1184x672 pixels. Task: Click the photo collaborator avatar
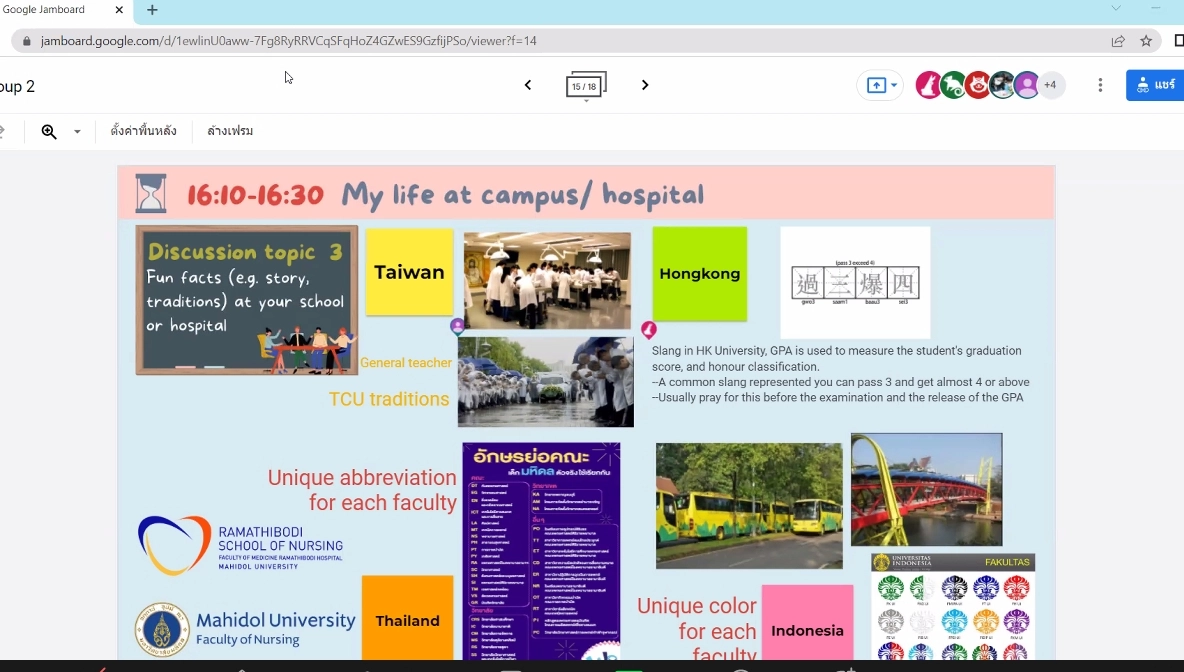point(1002,85)
